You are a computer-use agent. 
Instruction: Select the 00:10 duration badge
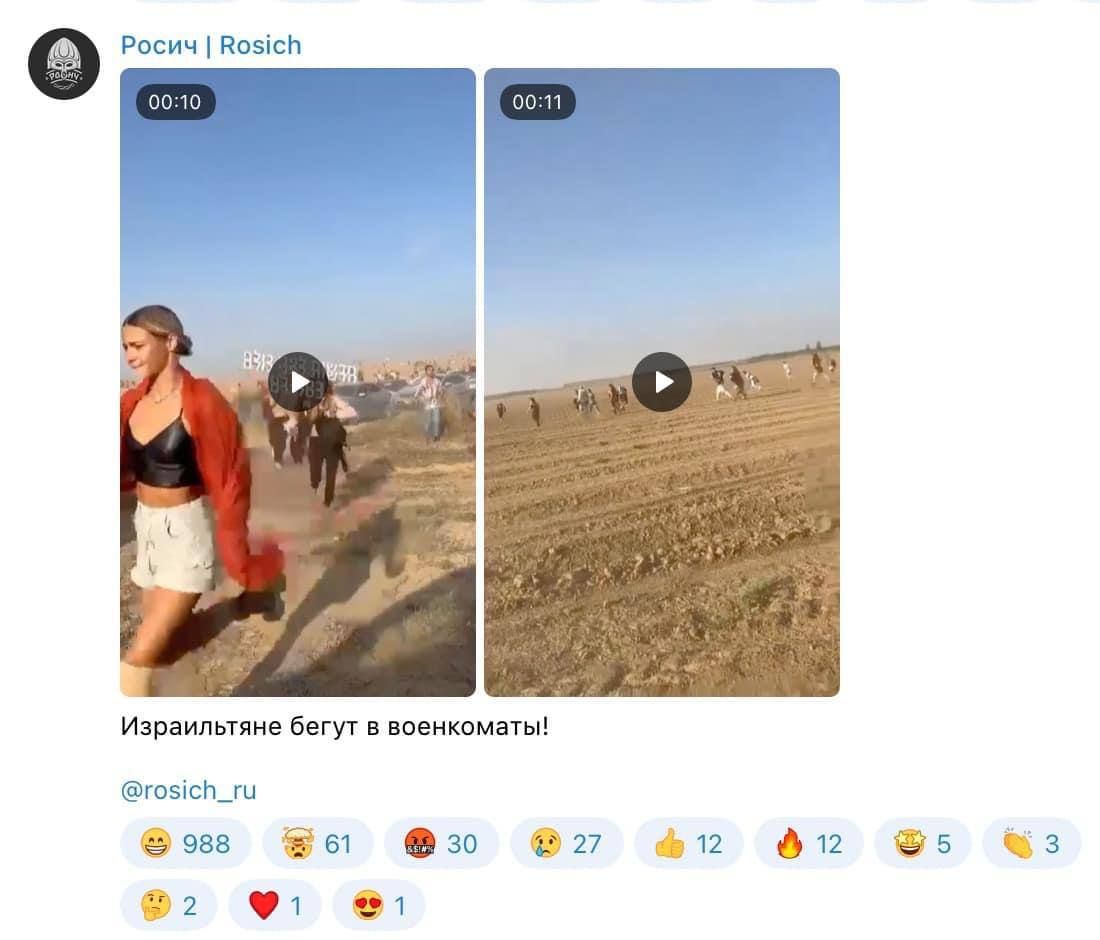pyautogui.click(x=175, y=102)
